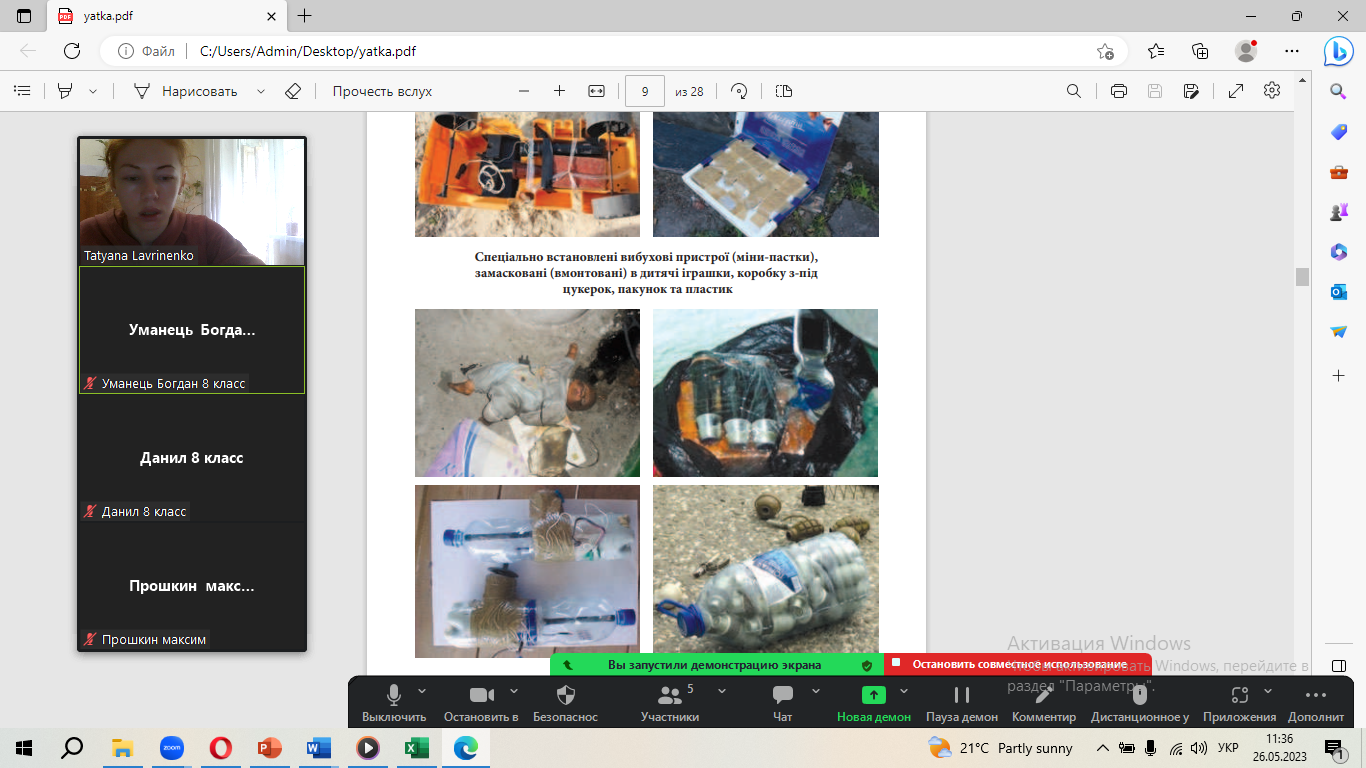Open the Edge settings and more menu

coord(1291,51)
